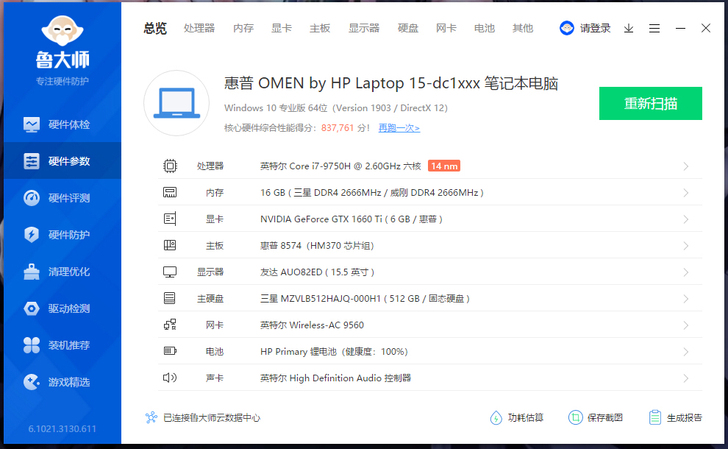
Task: Click the 电池 battery icon
Action: click(x=170, y=351)
